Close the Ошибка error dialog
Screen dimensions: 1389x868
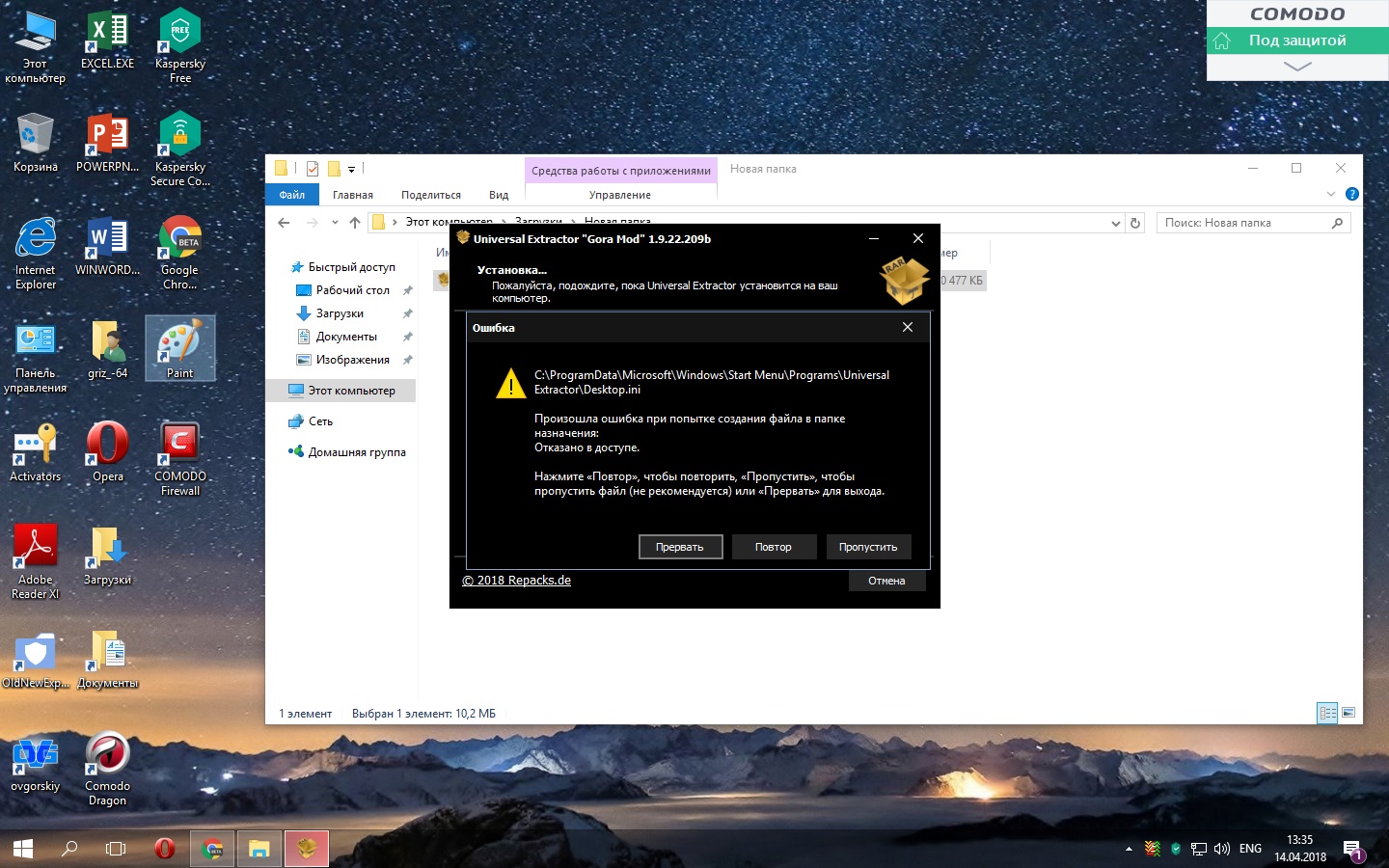(908, 328)
